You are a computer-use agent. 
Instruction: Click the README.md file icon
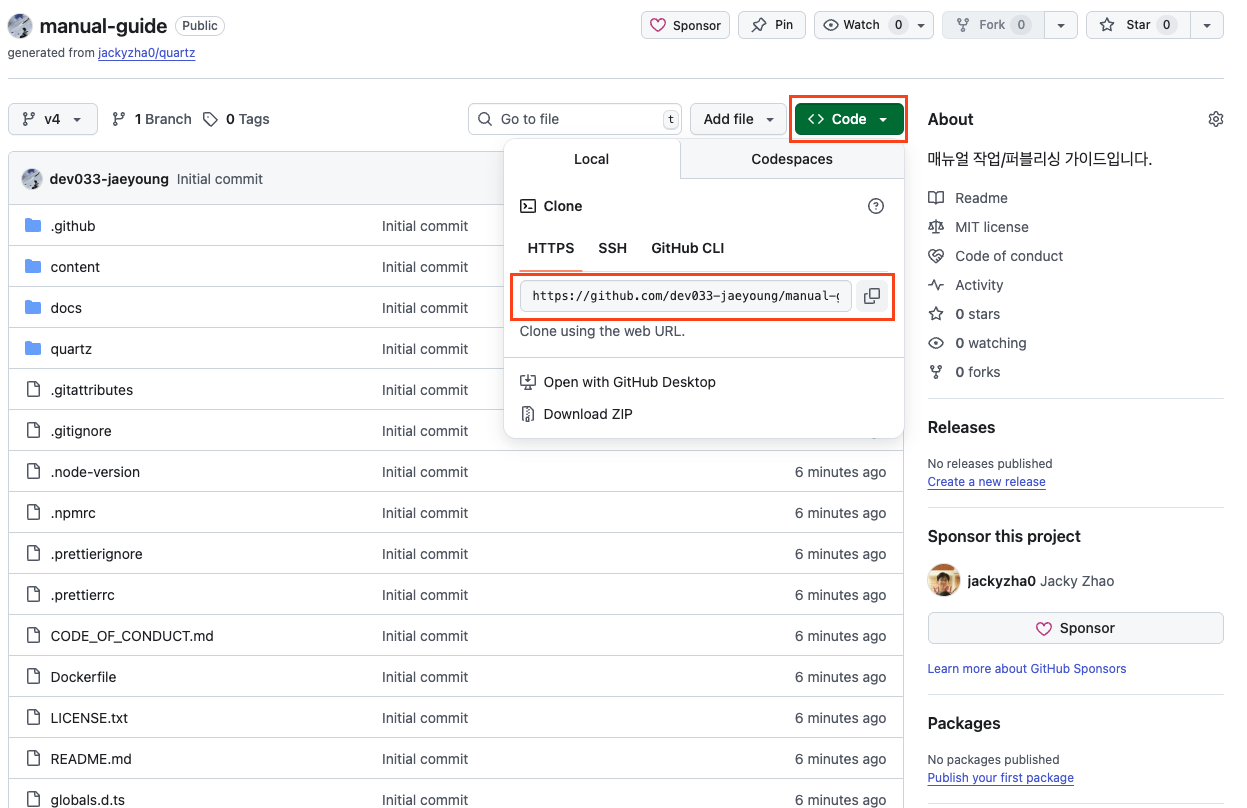pos(33,759)
